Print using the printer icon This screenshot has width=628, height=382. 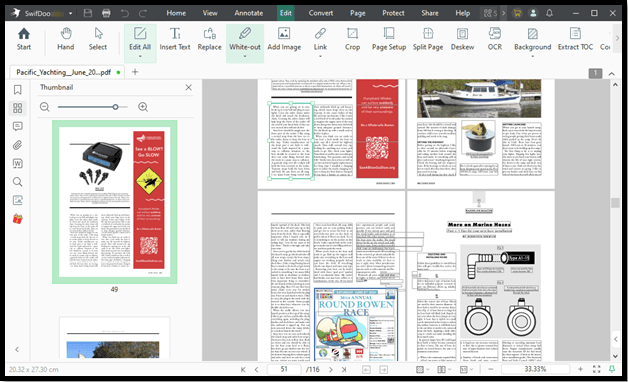click(x=106, y=13)
